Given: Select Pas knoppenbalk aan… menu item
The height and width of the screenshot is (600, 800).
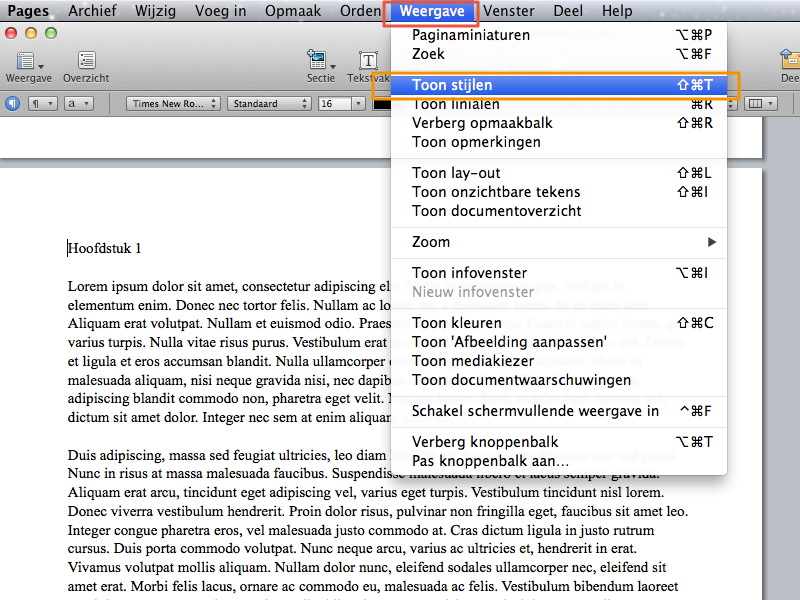Looking at the screenshot, I should click(x=559, y=461).
